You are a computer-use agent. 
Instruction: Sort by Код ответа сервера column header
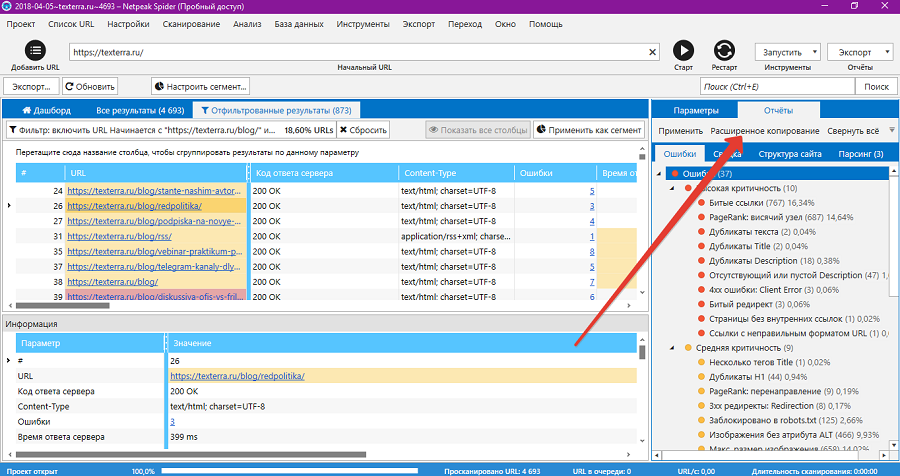point(324,173)
